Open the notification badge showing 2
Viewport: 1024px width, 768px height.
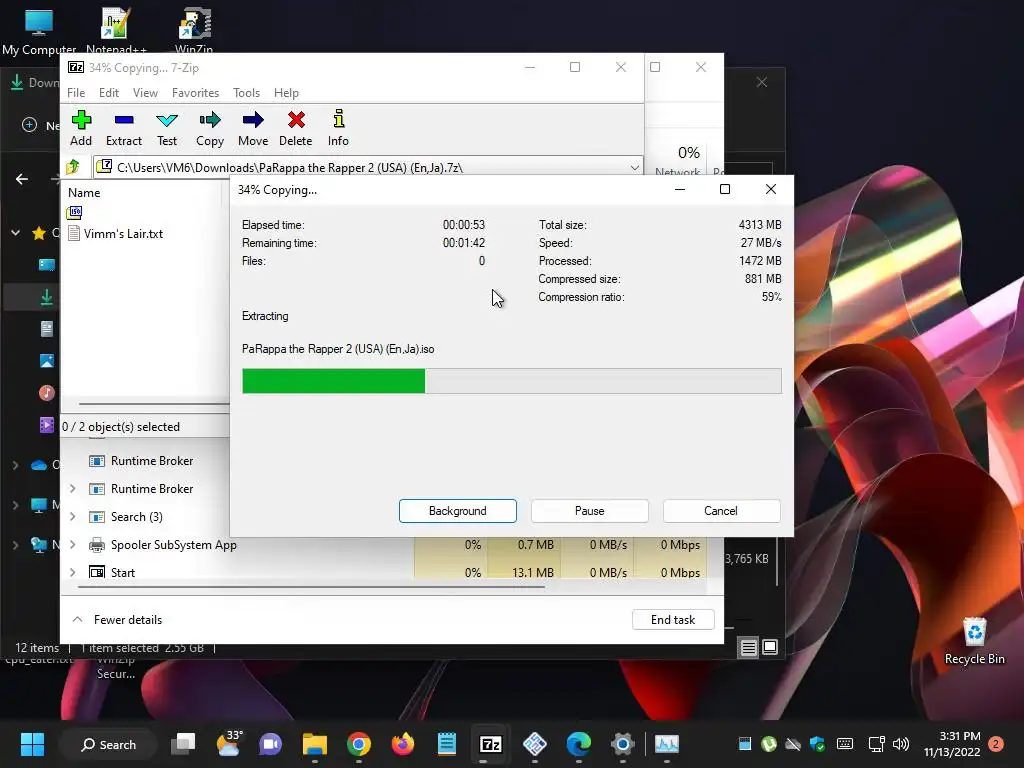point(996,744)
